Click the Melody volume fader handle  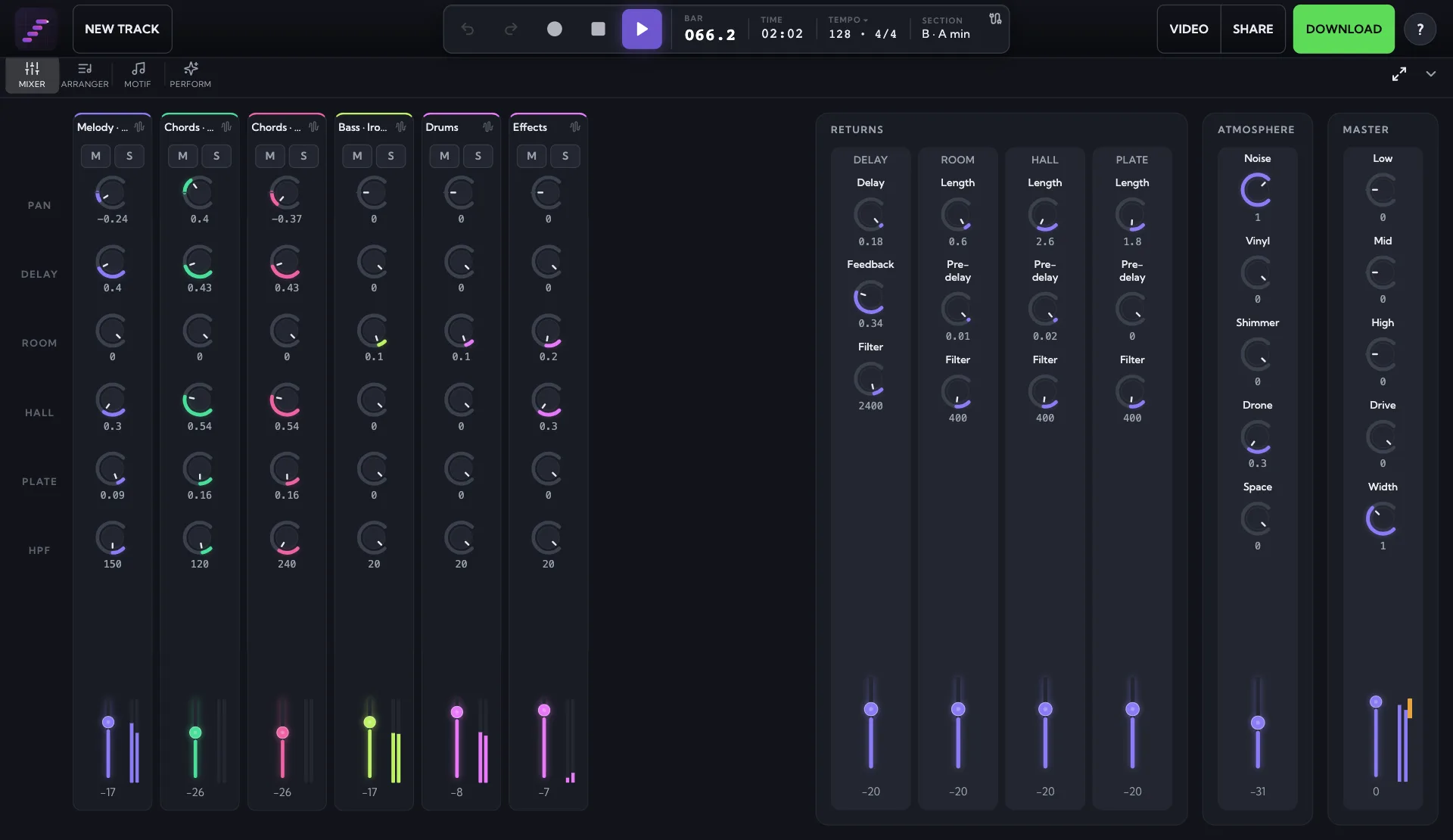coord(108,722)
